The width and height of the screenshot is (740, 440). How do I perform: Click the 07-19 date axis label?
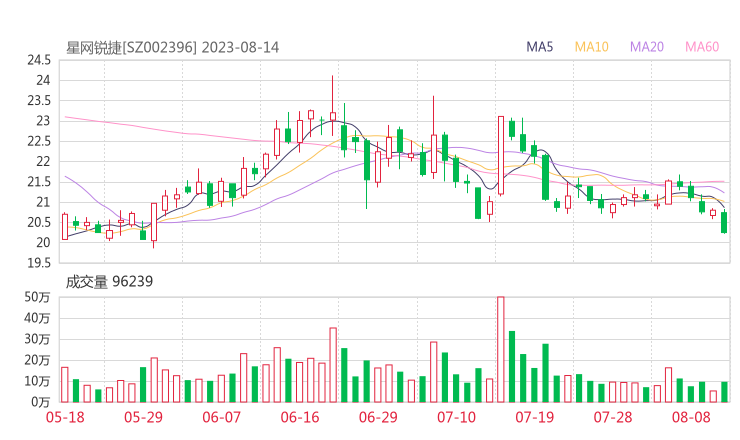pos(534,417)
